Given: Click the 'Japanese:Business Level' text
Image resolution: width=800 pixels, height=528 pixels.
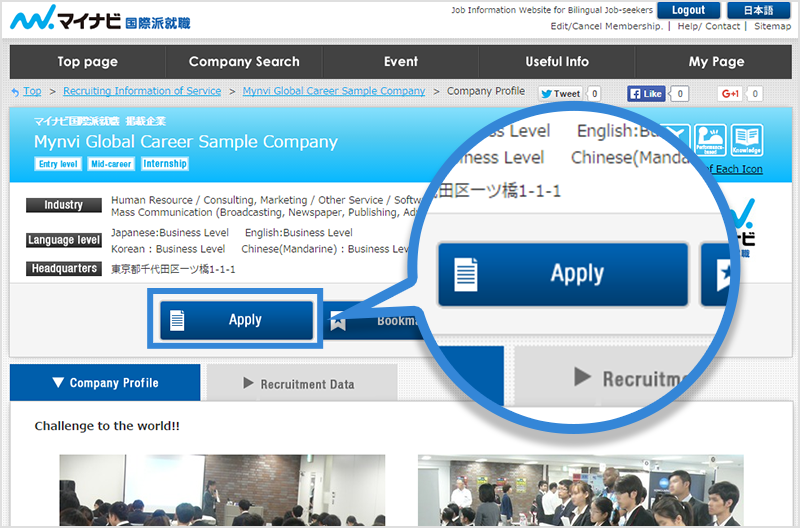Looking at the screenshot, I should coord(170,233).
